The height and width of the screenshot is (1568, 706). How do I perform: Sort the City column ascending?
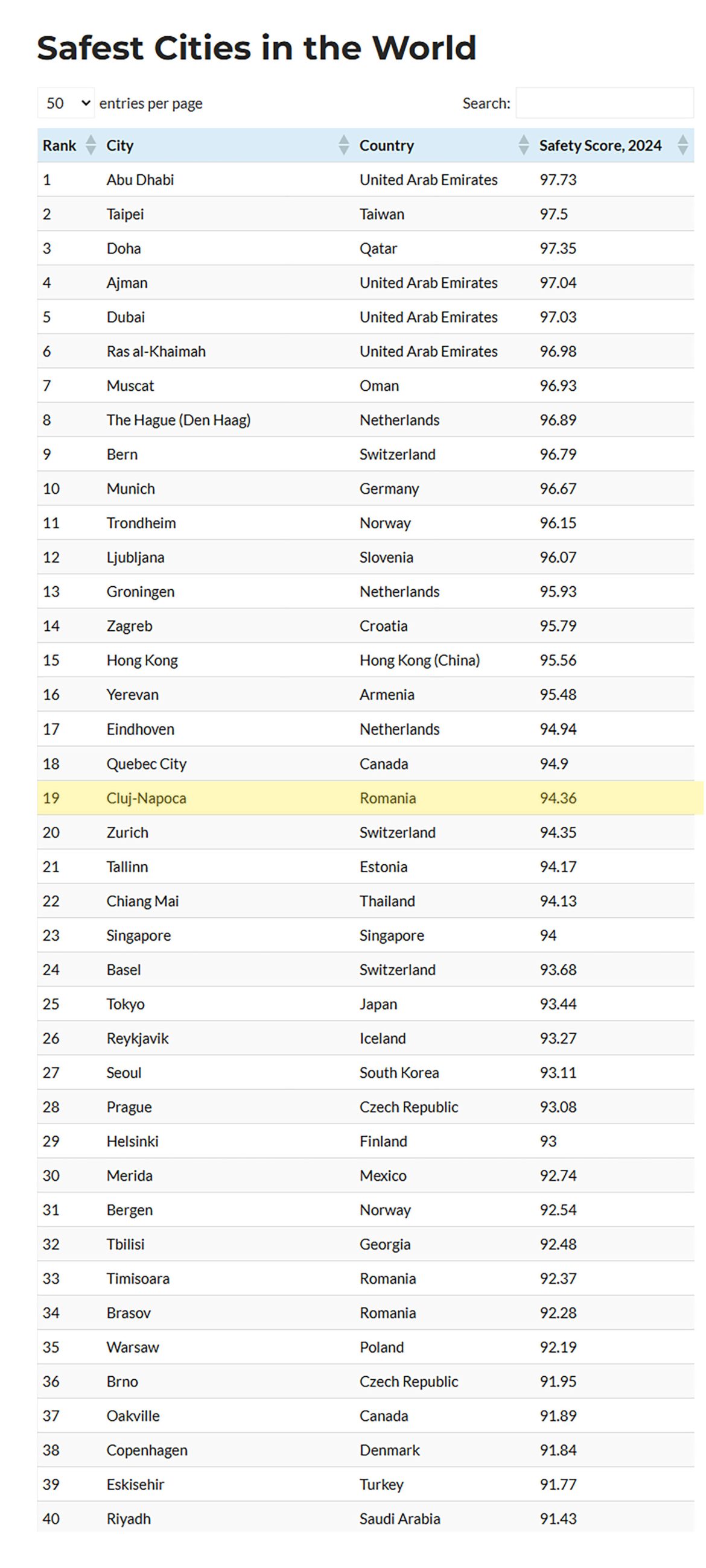[343, 141]
